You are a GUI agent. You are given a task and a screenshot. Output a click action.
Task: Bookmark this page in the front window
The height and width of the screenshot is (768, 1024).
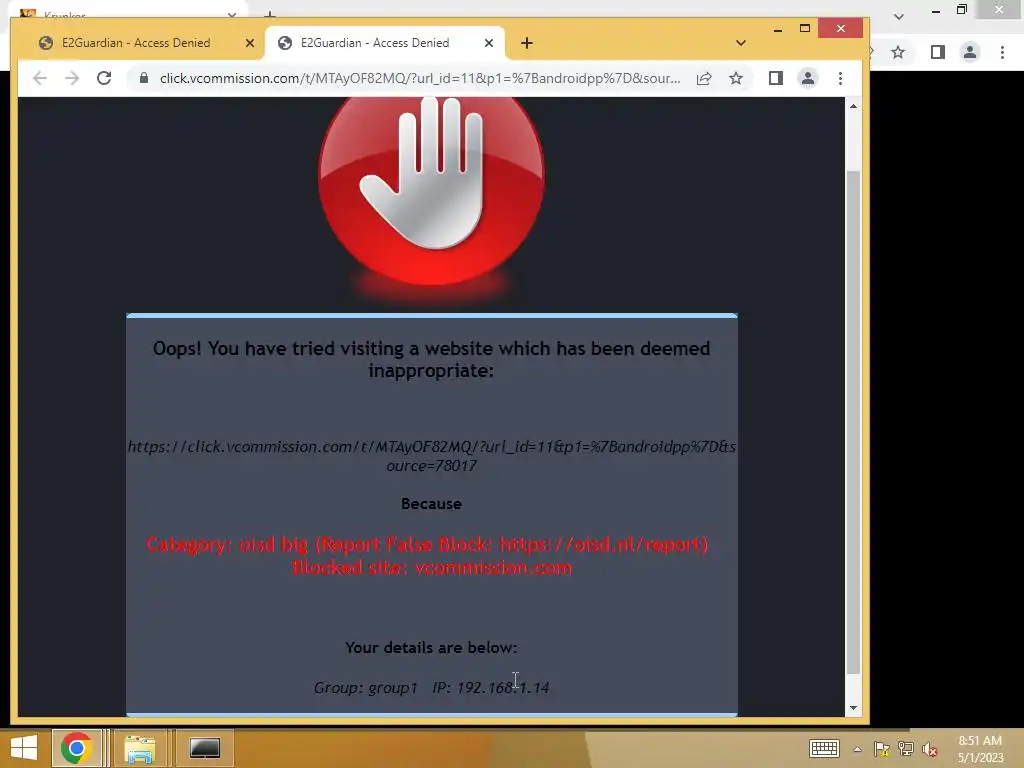(x=736, y=78)
